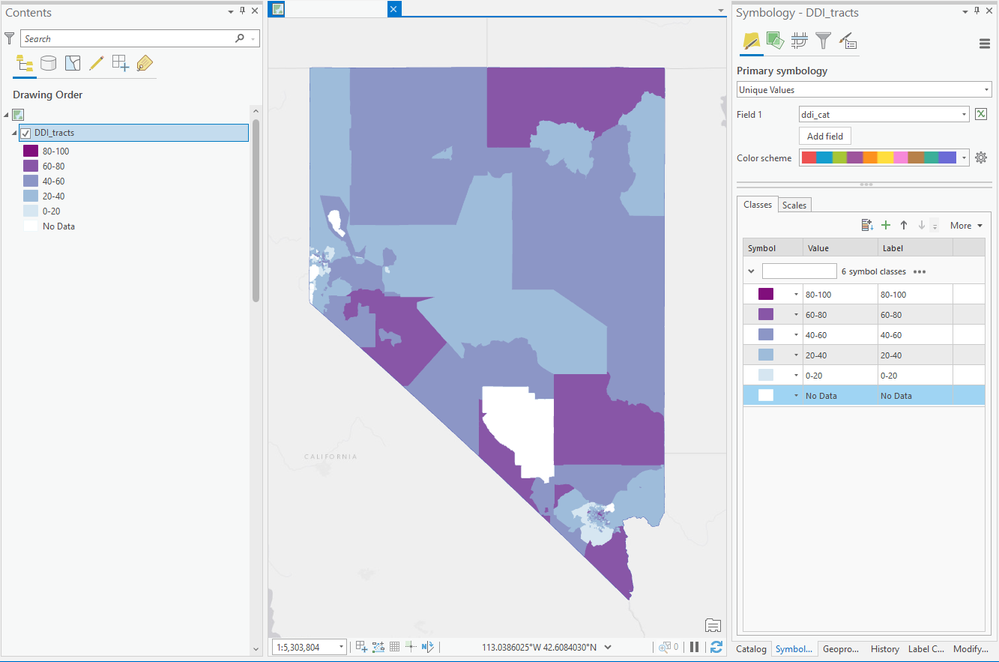Click Add all values icon in Classes
This screenshot has width=999, height=662.
point(867,225)
